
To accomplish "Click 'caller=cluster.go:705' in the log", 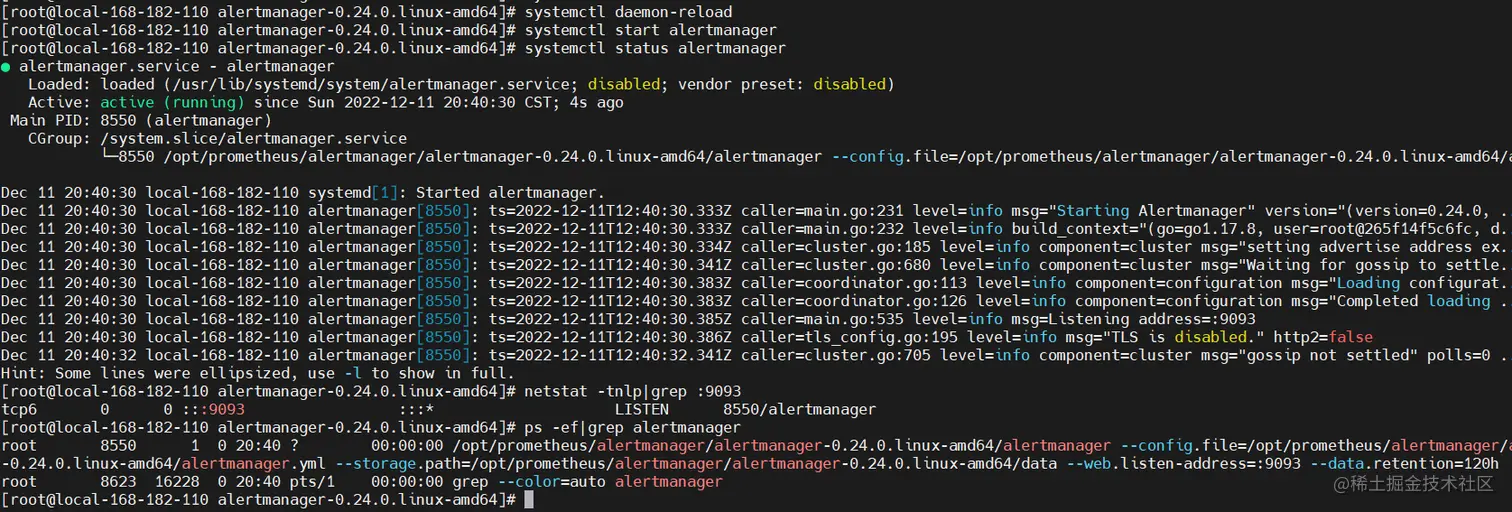I will (x=837, y=354).
